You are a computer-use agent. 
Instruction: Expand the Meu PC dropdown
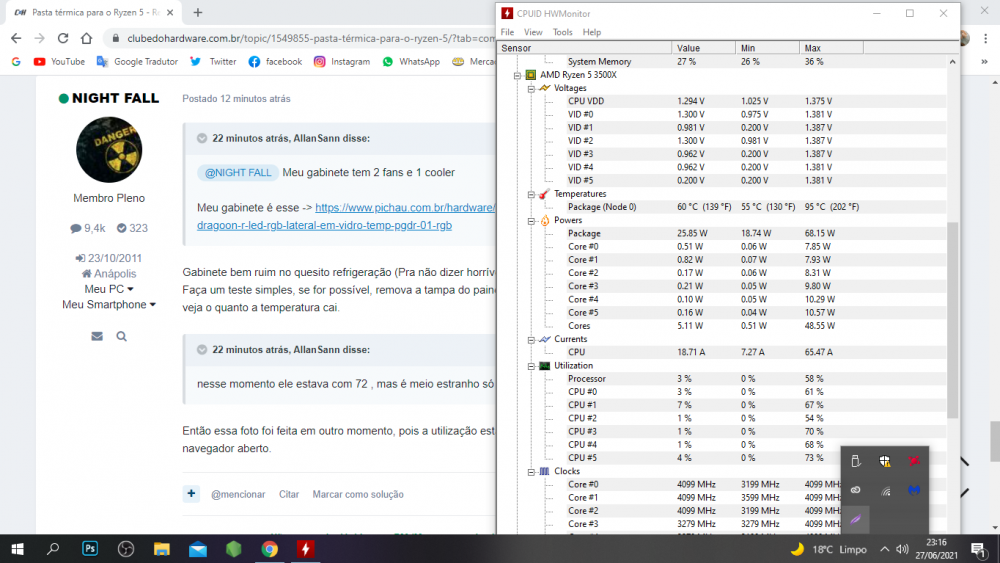click(x=109, y=289)
